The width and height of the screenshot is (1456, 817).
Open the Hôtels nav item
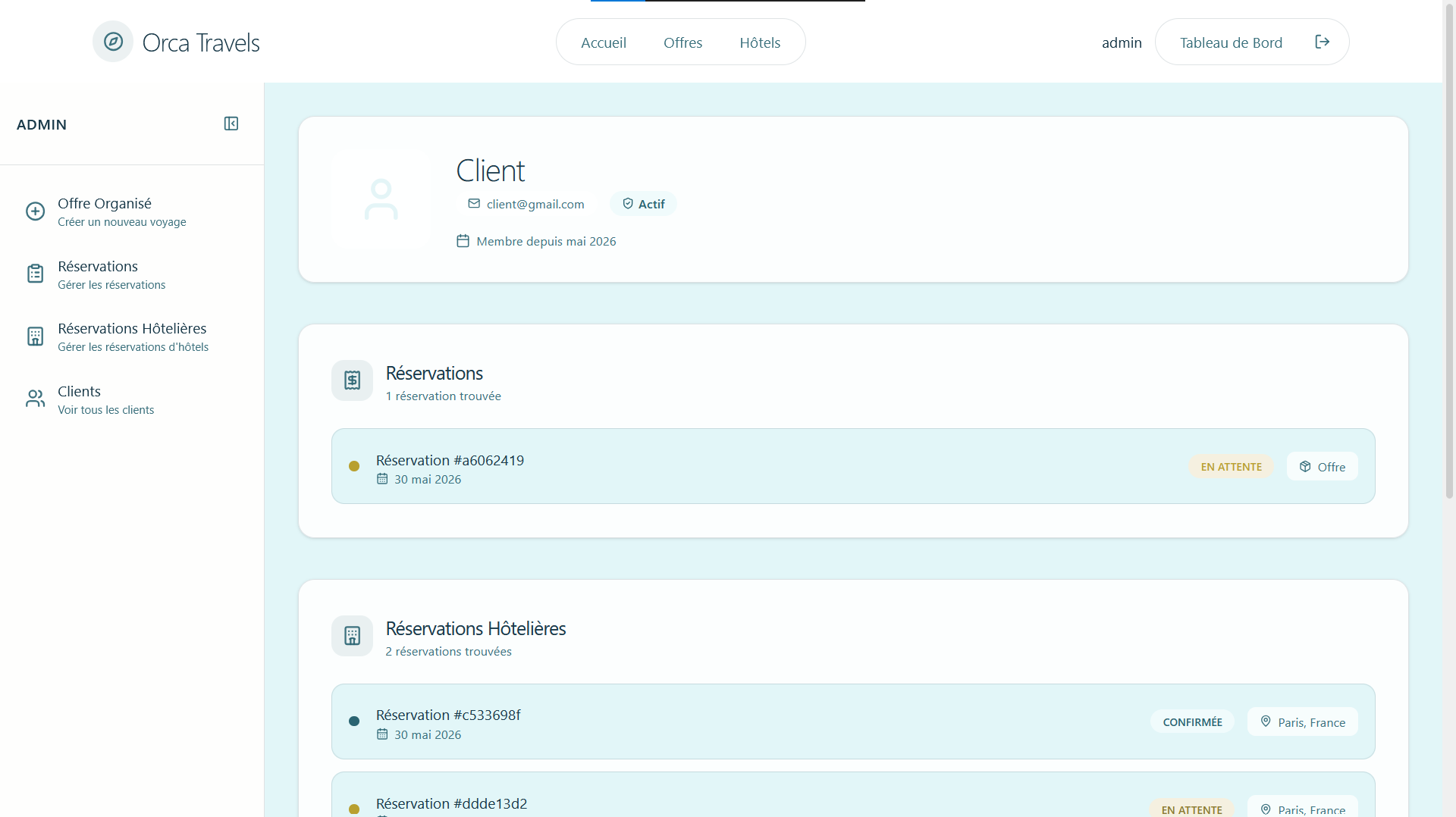click(760, 42)
